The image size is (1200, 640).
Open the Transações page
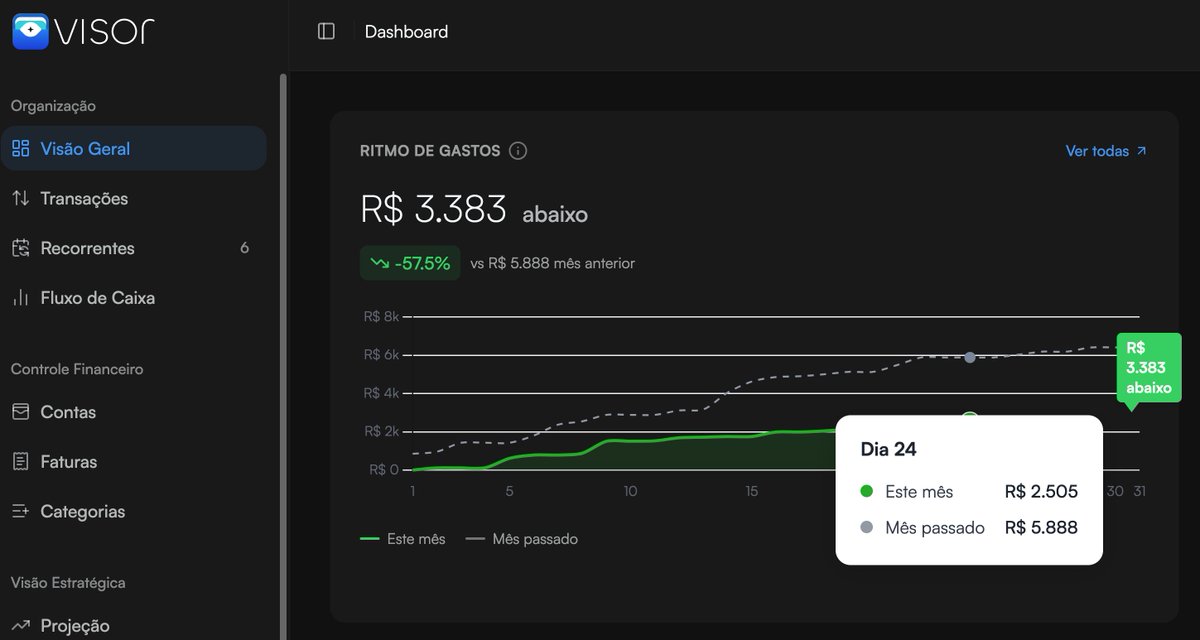point(134,198)
